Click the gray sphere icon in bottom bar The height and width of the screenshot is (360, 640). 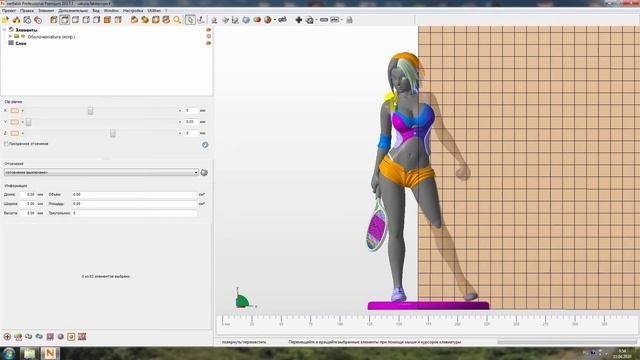60,337
